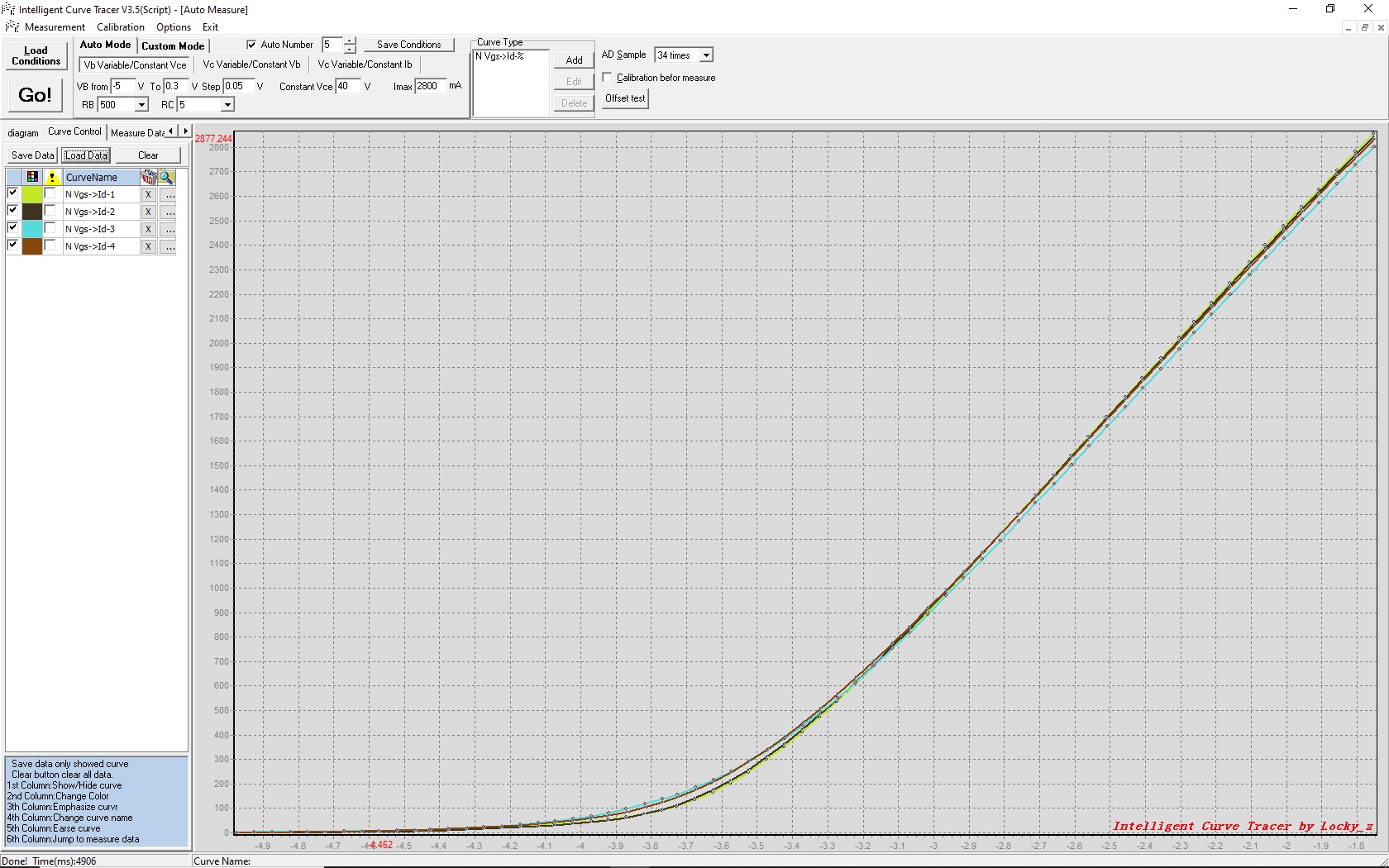Viewport: 1389px width, 868px height.
Task: Click the Step voltage input field
Action: coord(238,86)
